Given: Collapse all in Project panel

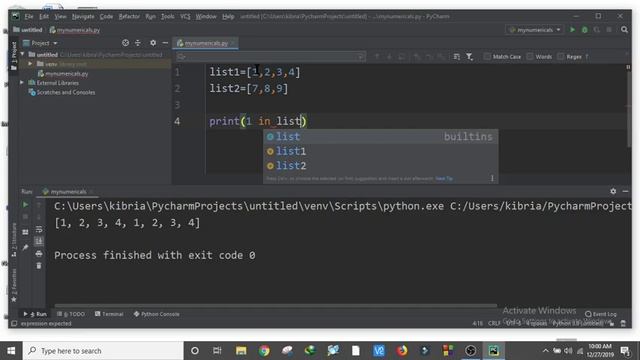Looking at the screenshot, I should tap(138, 43).
